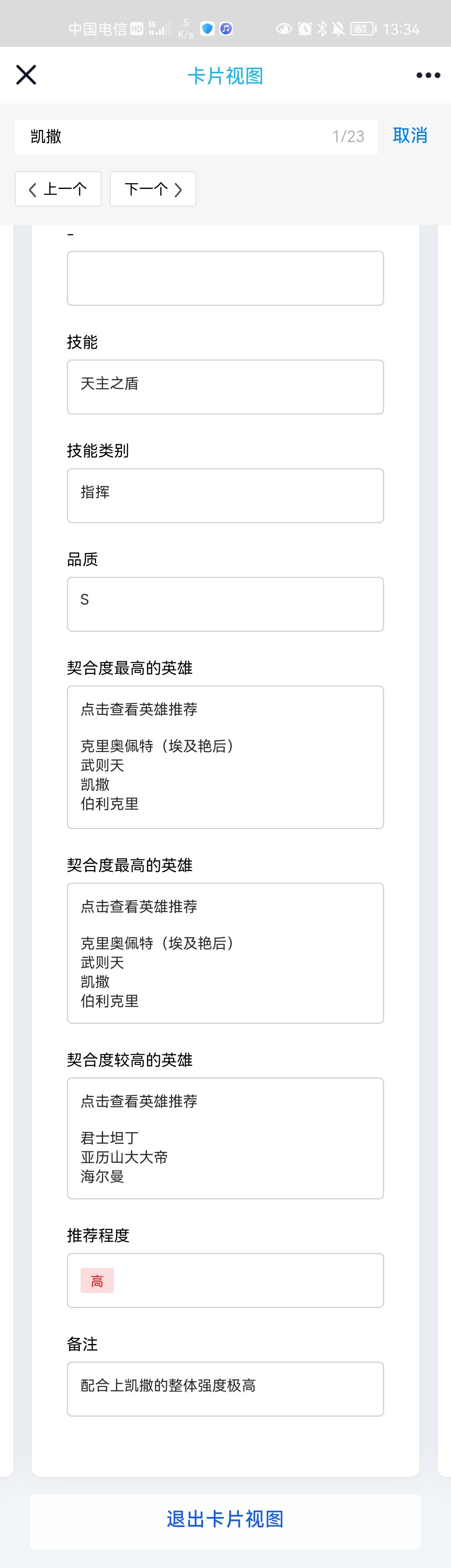Image resolution: width=451 pixels, height=1568 pixels.
Task: Open the three-dot more options menu
Action: [x=428, y=76]
